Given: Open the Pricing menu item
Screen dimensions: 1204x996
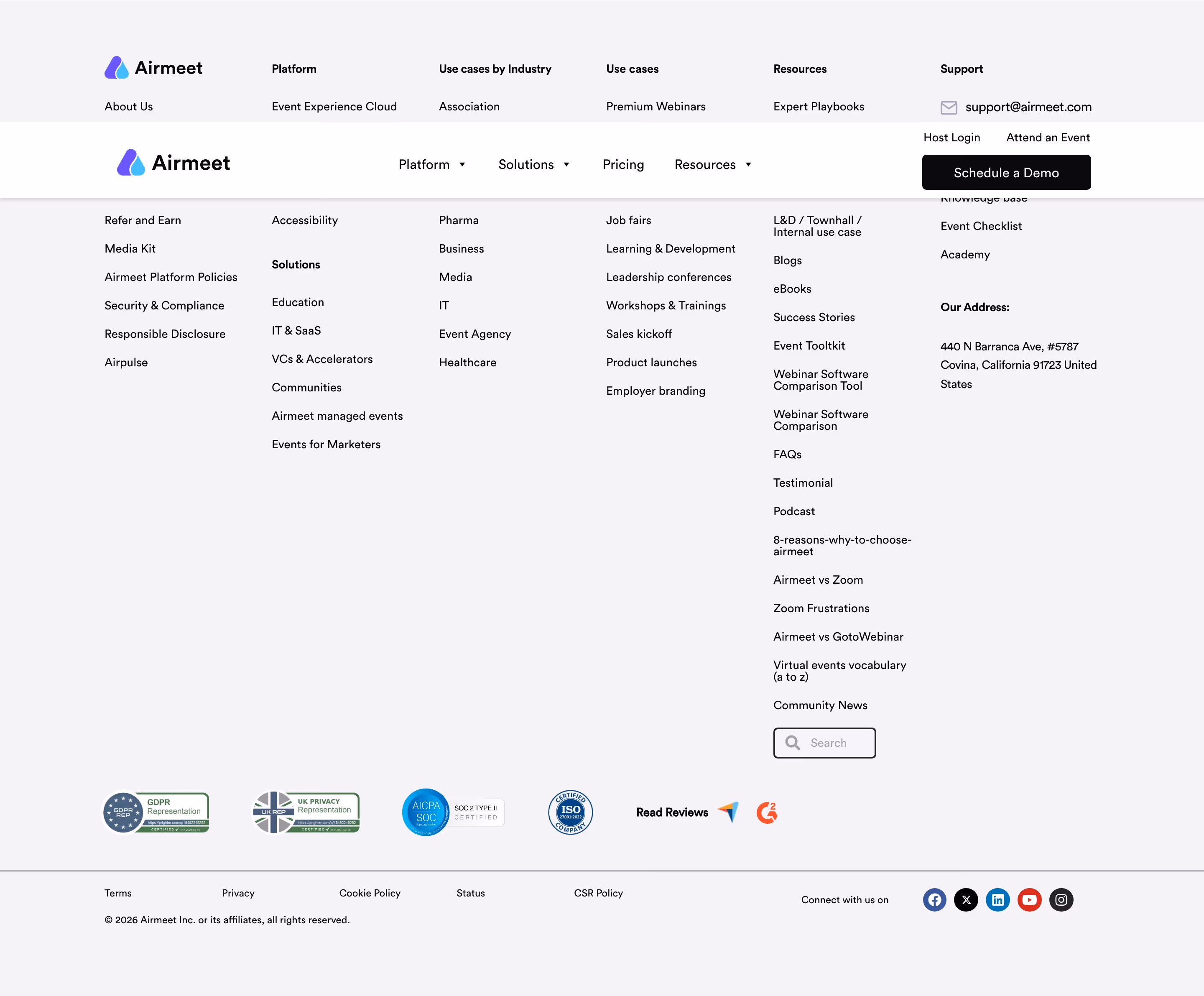Looking at the screenshot, I should (623, 165).
